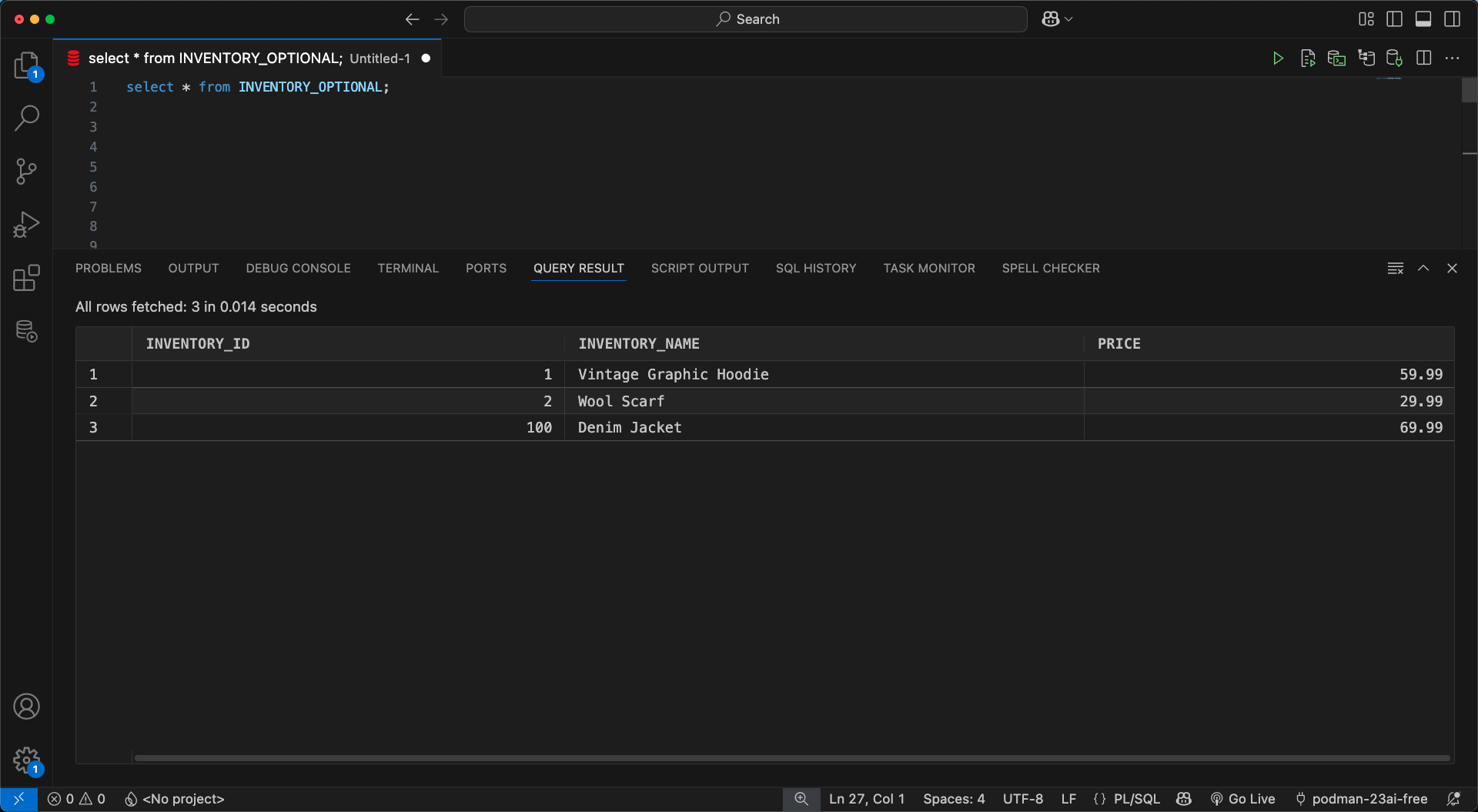Click the editor vertical scrollbar

click(x=1470, y=90)
